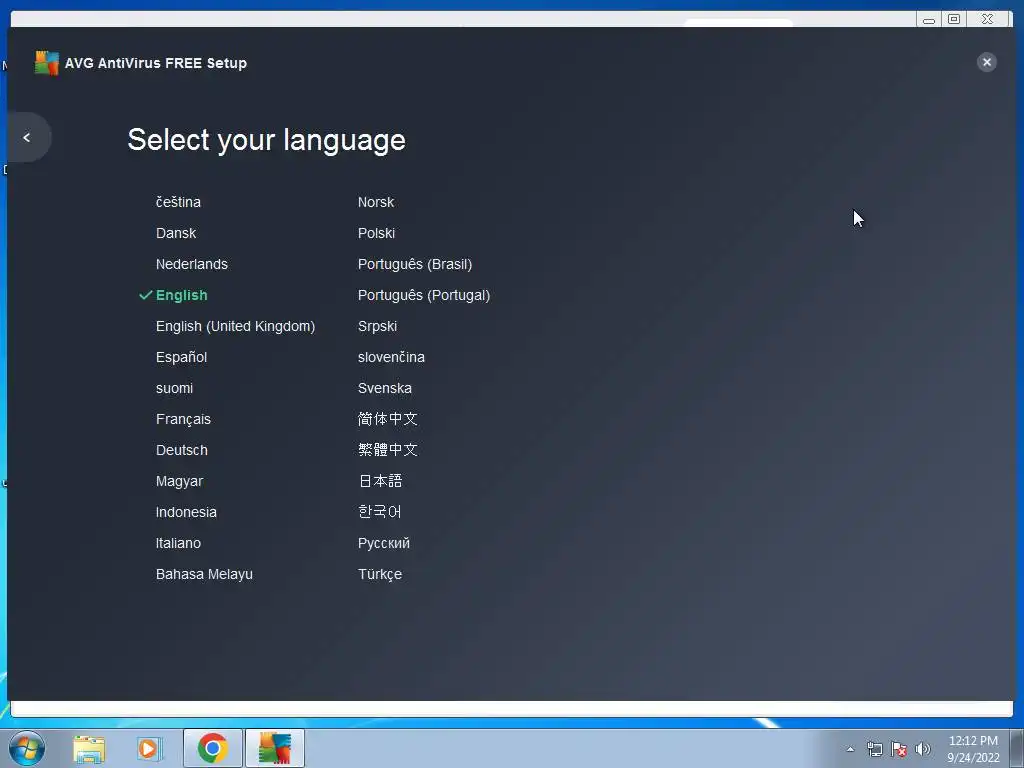Choose čeština as the language
The width and height of the screenshot is (1024, 768).
178,202
